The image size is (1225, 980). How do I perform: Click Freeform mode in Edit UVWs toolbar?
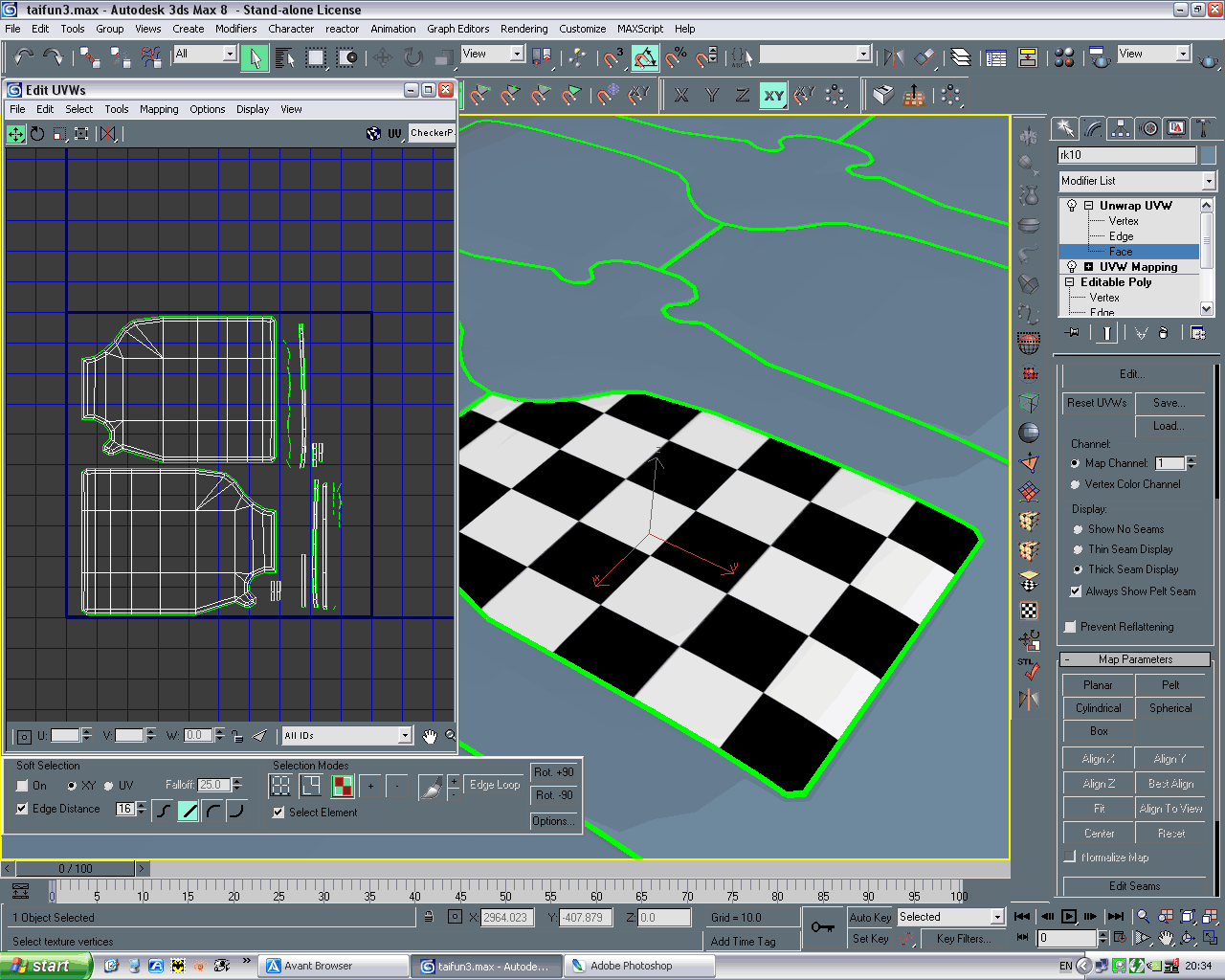tap(81, 133)
